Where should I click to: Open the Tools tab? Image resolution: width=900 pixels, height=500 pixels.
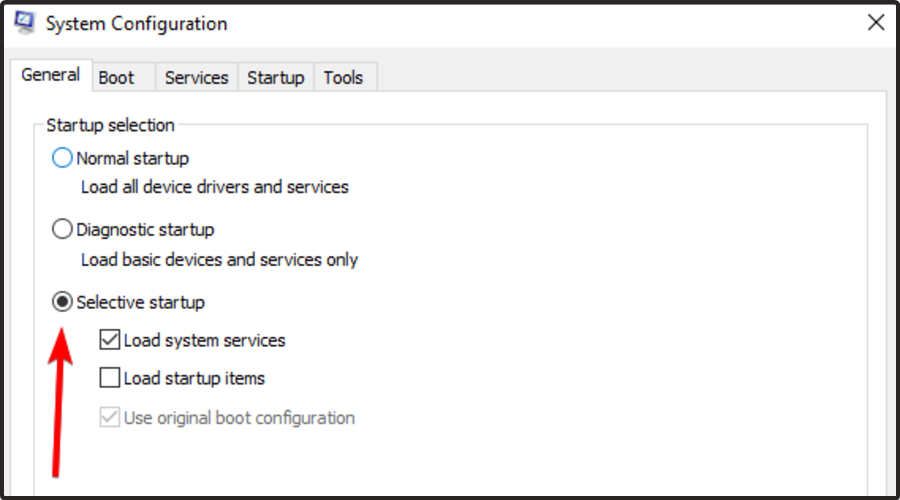tap(343, 78)
